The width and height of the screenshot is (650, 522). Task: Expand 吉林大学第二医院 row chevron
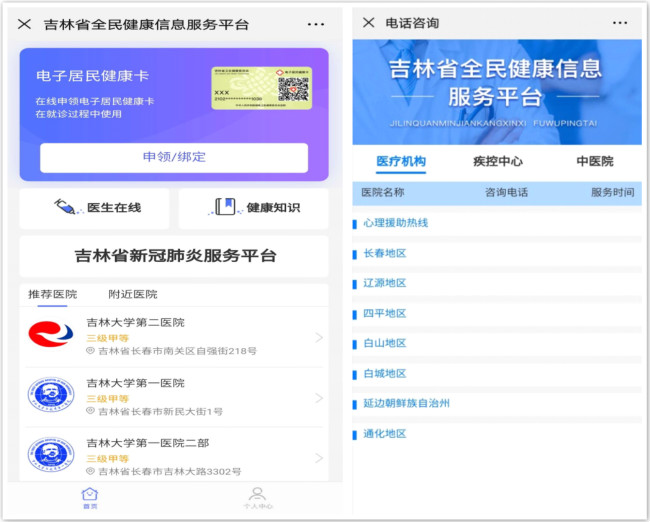(319, 337)
